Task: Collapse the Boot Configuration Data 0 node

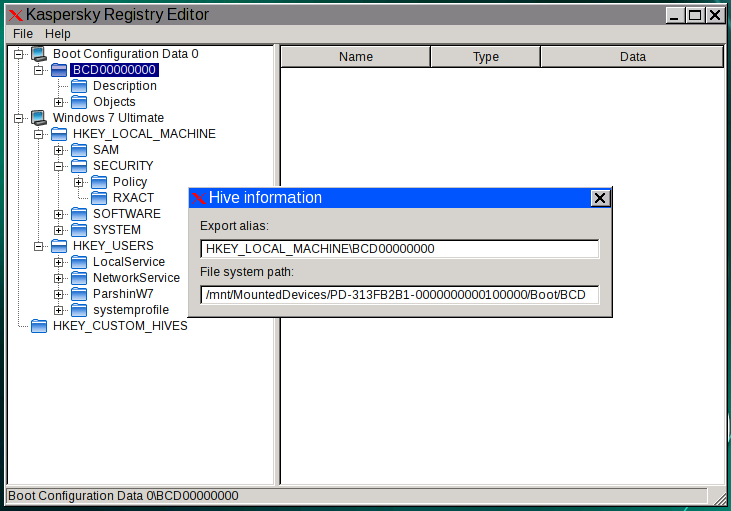Action: pos(19,54)
